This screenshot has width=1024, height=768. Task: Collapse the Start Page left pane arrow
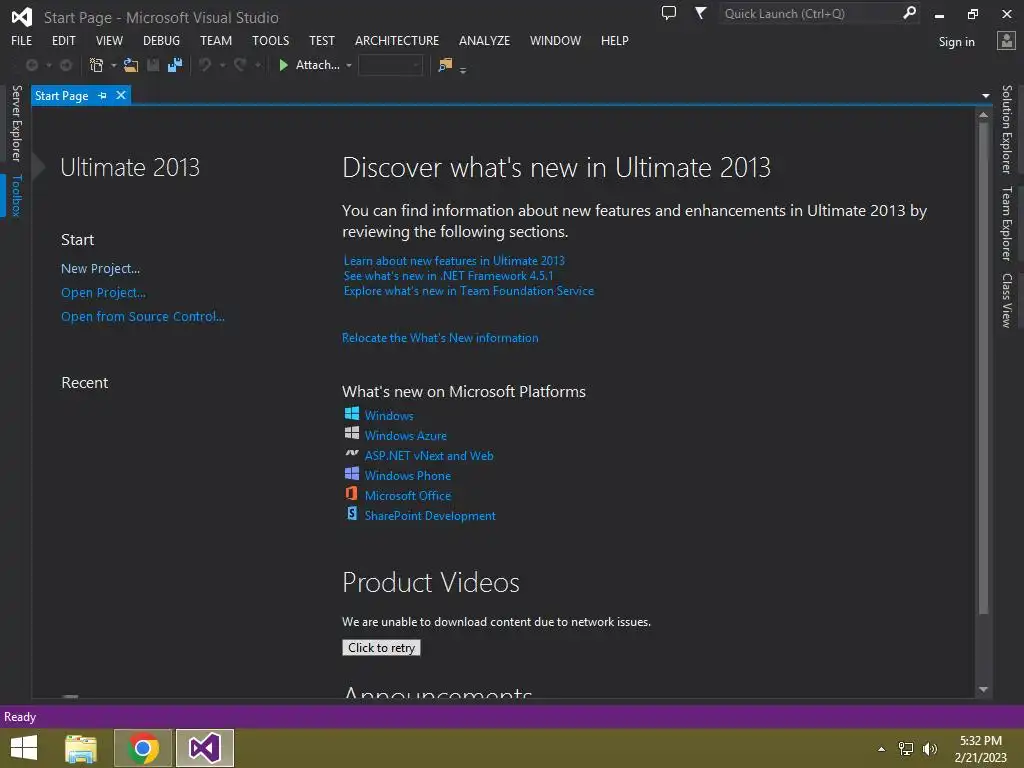click(39, 167)
